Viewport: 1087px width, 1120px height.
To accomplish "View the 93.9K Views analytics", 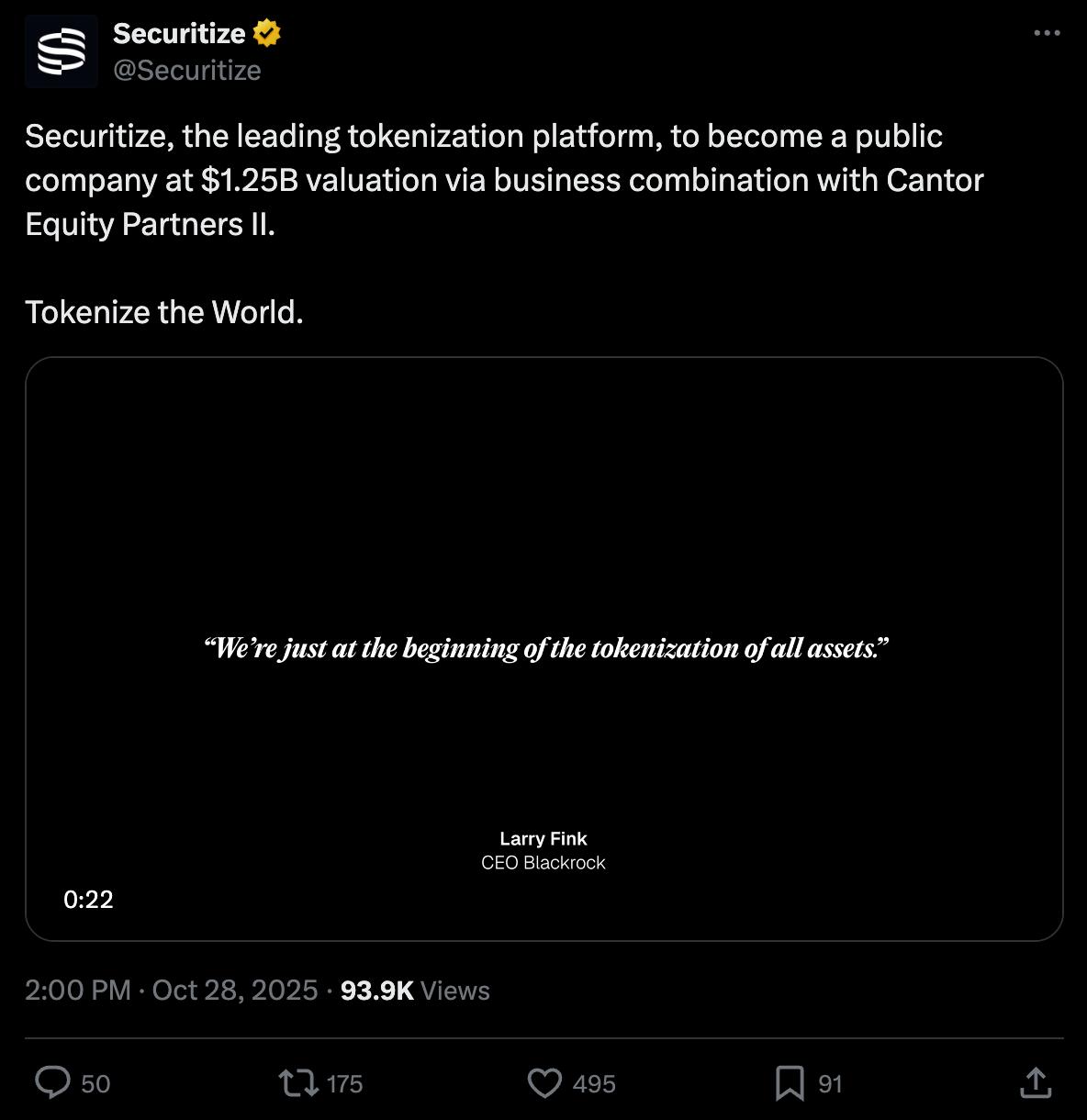I will (415, 991).
